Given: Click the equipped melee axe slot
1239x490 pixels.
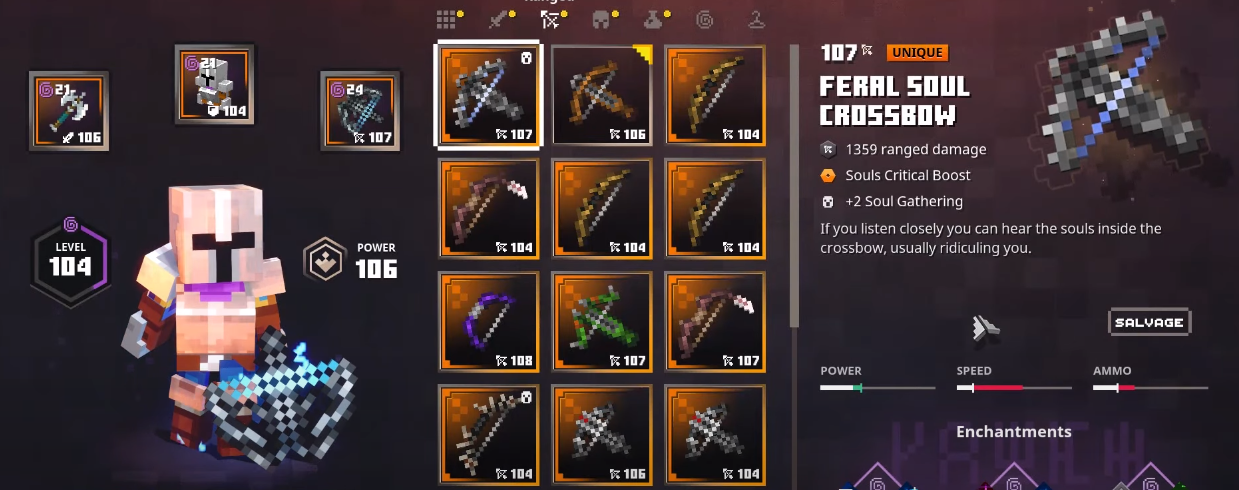Looking at the screenshot, I should pos(69,110).
